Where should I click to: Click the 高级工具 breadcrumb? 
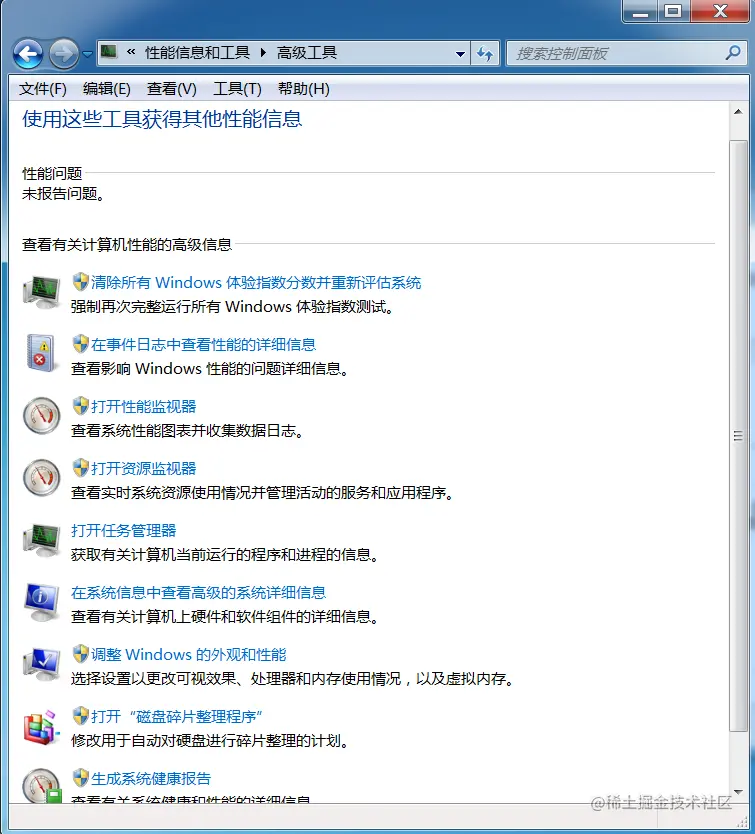pos(307,53)
